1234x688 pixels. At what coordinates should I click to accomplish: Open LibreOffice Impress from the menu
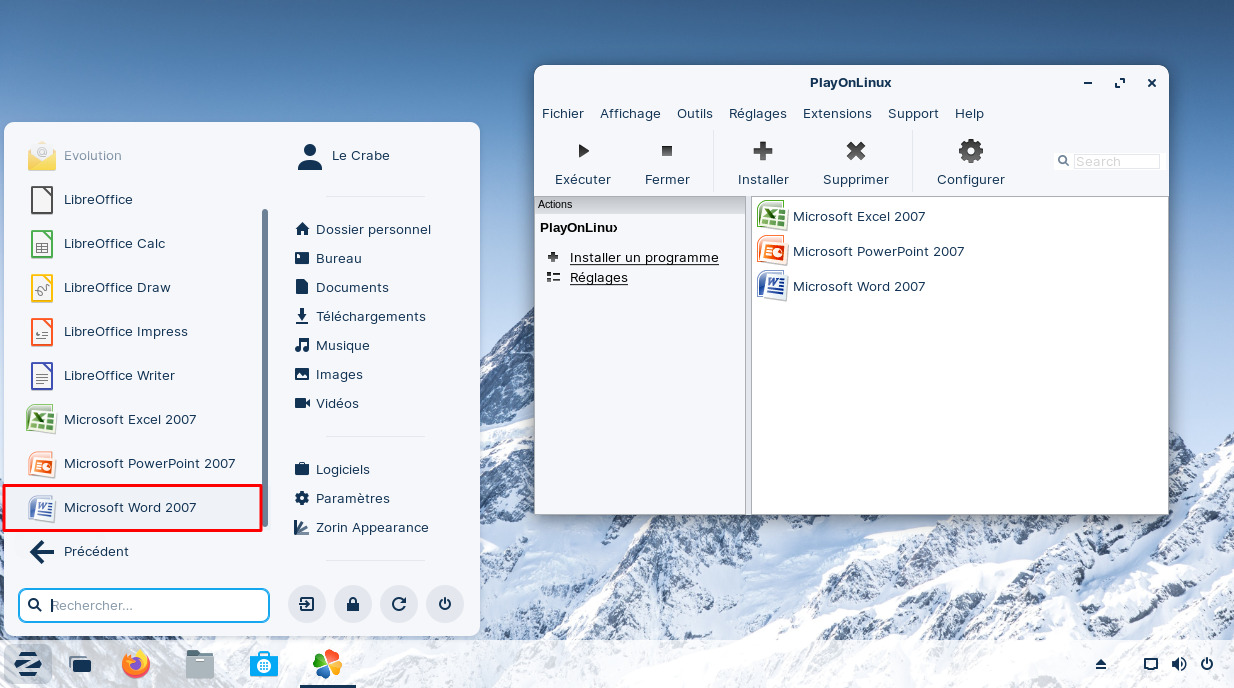pyautogui.click(x=133, y=331)
